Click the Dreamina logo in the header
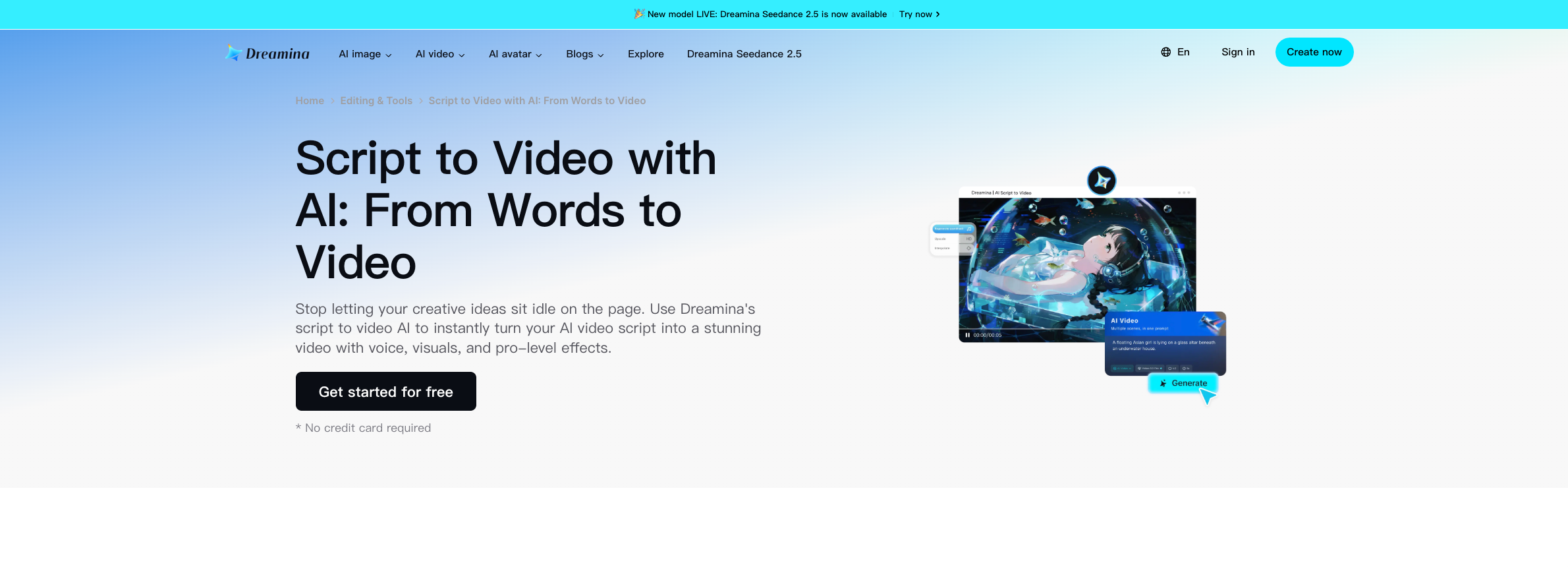 coord(267,53)
